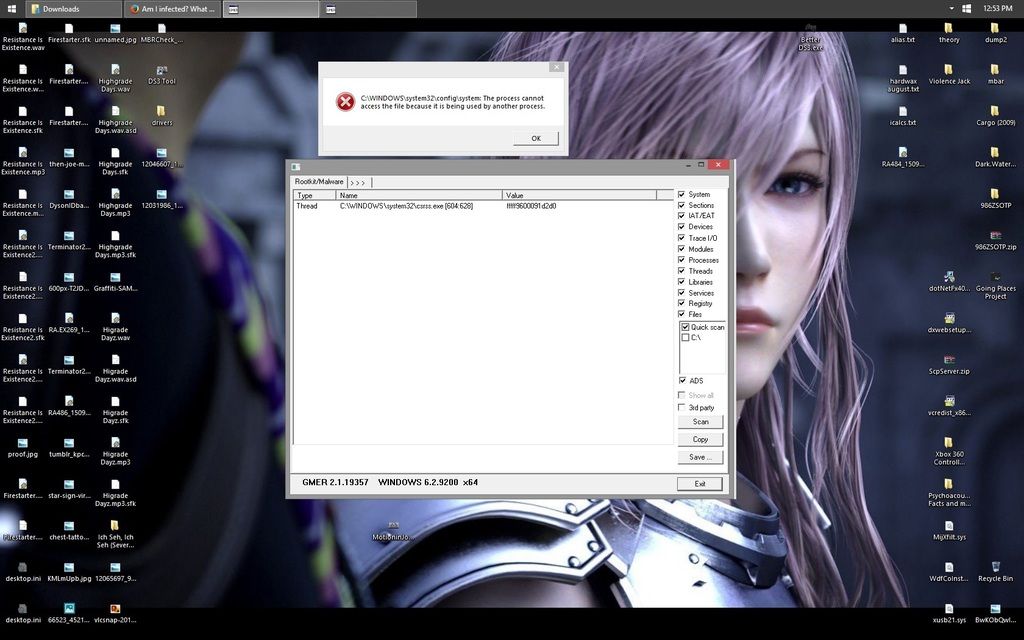The height and width of the screenshot is (640, 1024).
Task: Select the Better DS3.exe desktop icon
Action: [810, 37]
